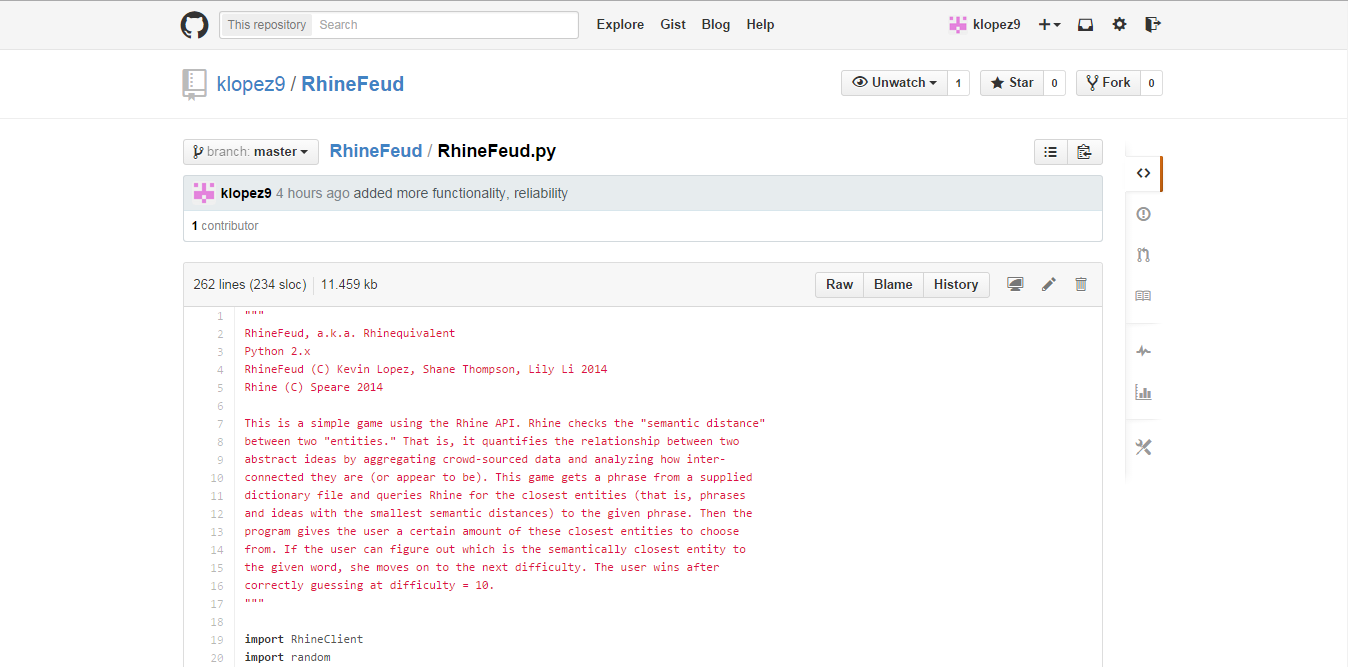Click line number 1

point(220,316)
